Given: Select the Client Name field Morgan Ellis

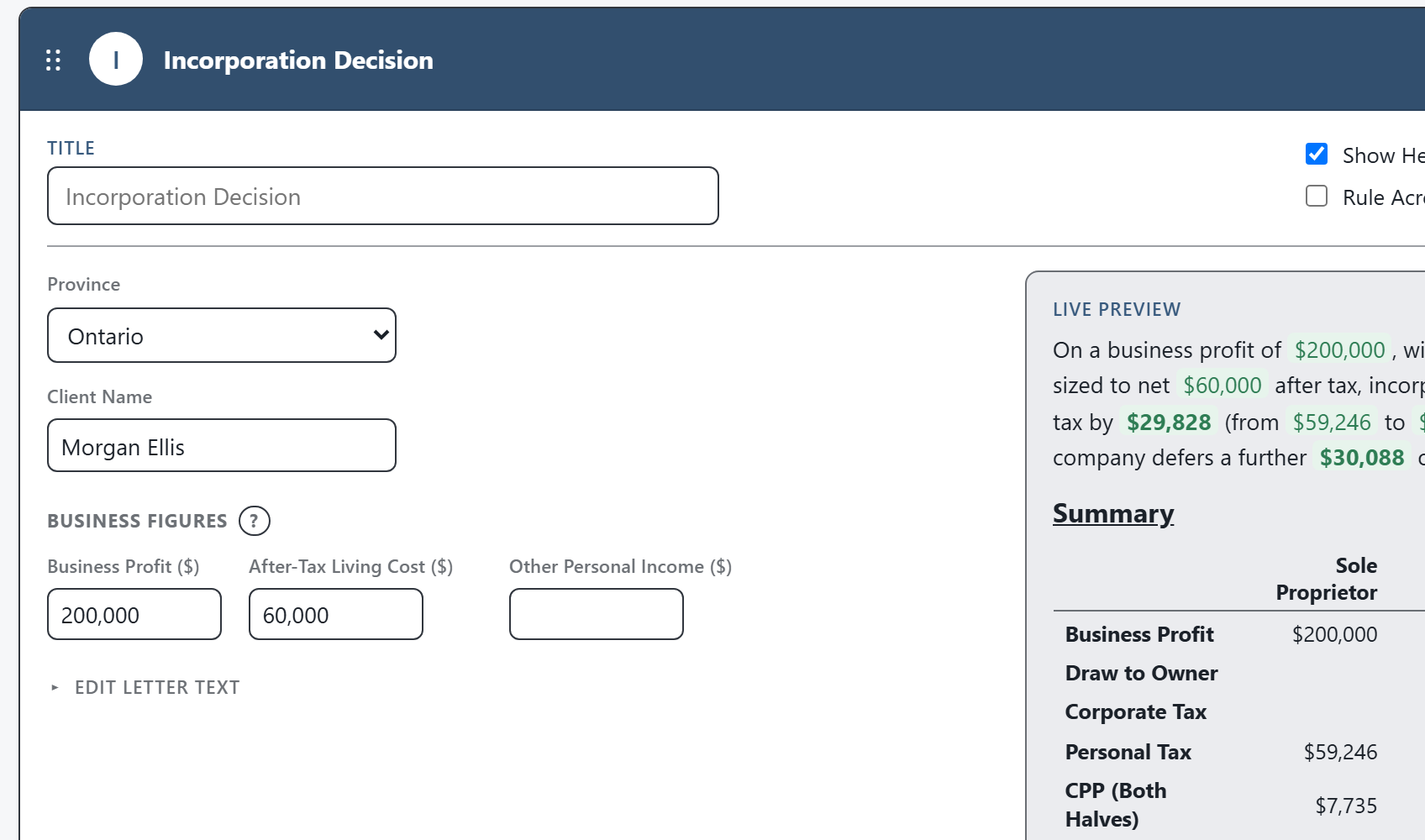Looking at the screenshot, I should (222, 445).
